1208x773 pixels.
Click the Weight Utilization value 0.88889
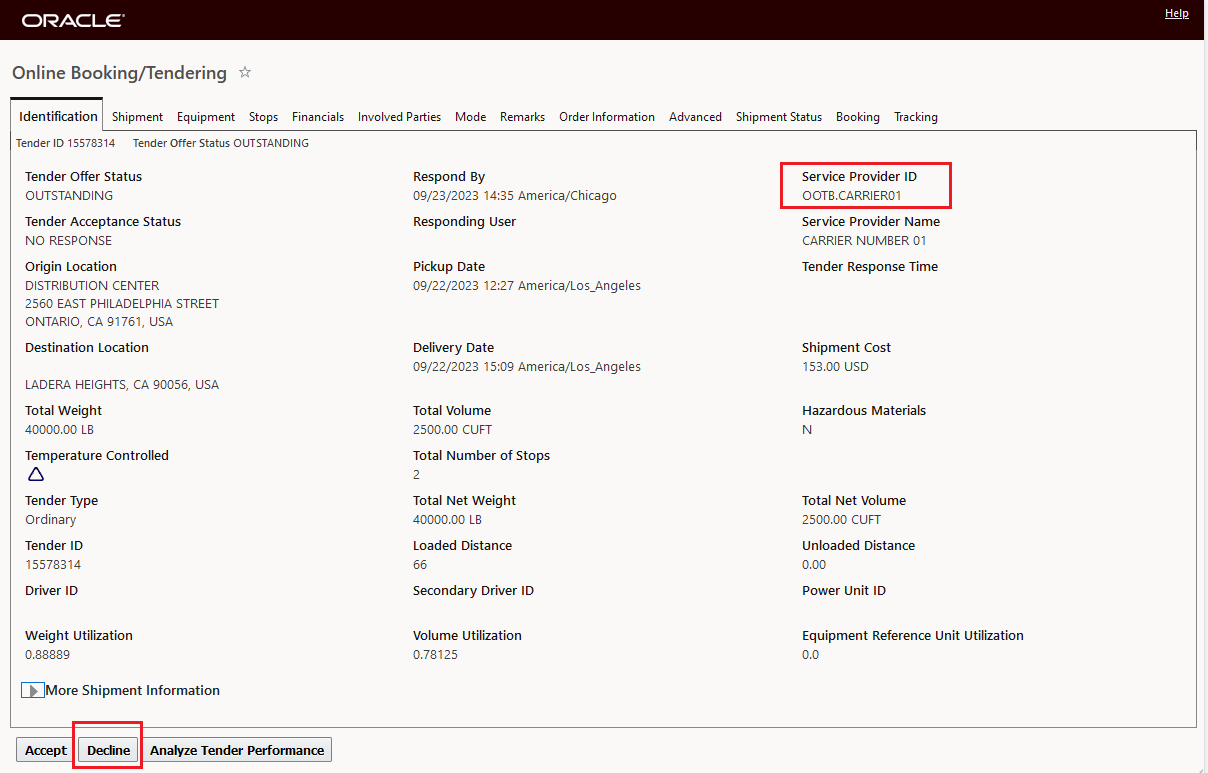click(48, 655)
